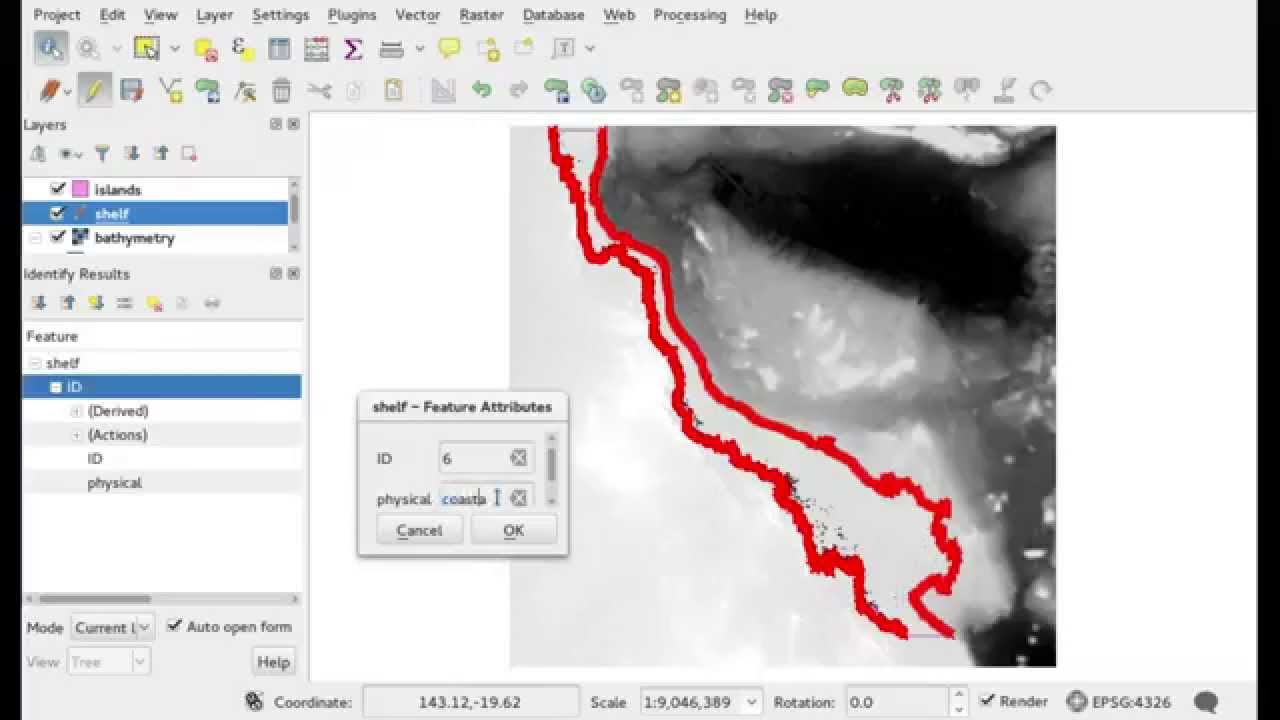Click the Text Annotation tool
Screen dimensions: 1280x720
[564, 48]
